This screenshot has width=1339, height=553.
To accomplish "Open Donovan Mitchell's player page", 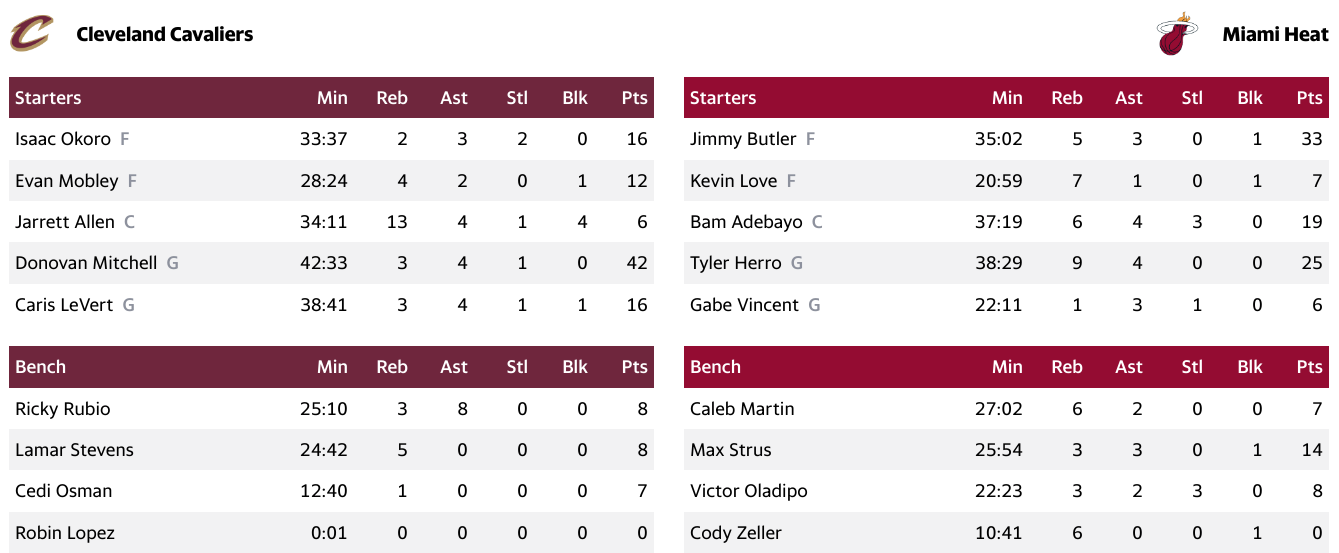I will tap(86, 263).
